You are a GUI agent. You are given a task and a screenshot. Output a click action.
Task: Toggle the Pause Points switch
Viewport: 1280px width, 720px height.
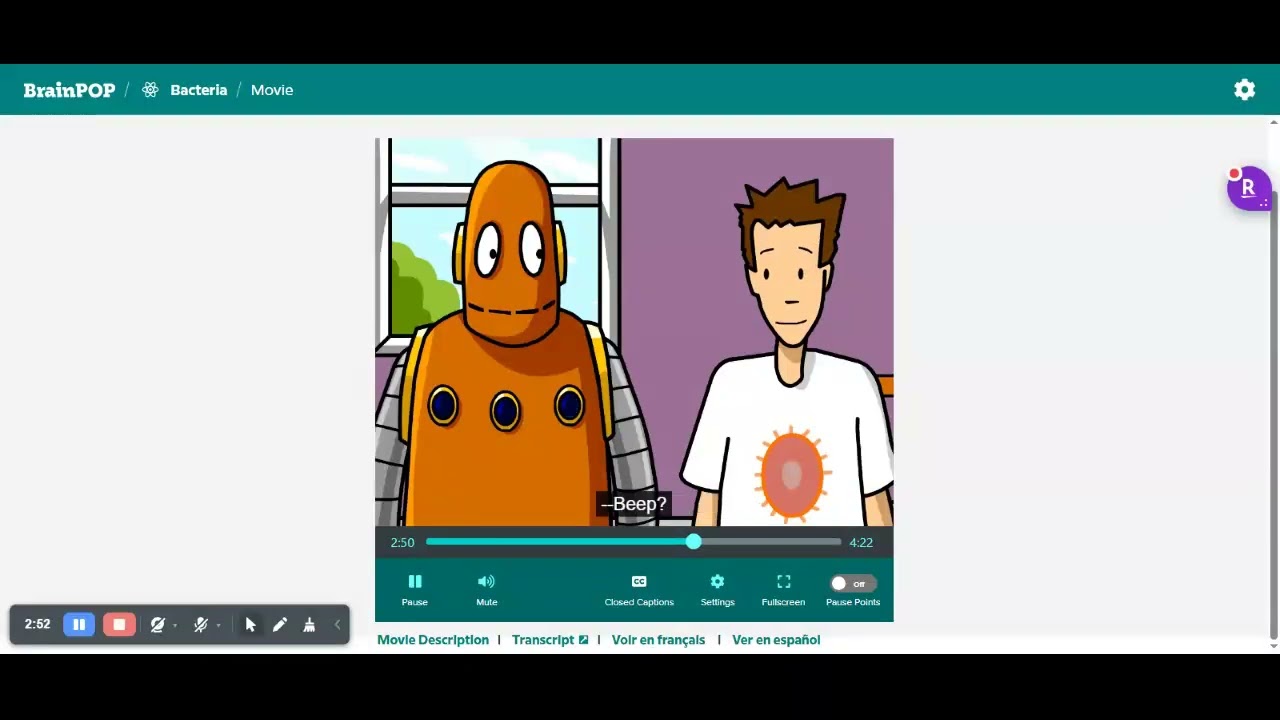pyautogui.click(x=853, y=583)
